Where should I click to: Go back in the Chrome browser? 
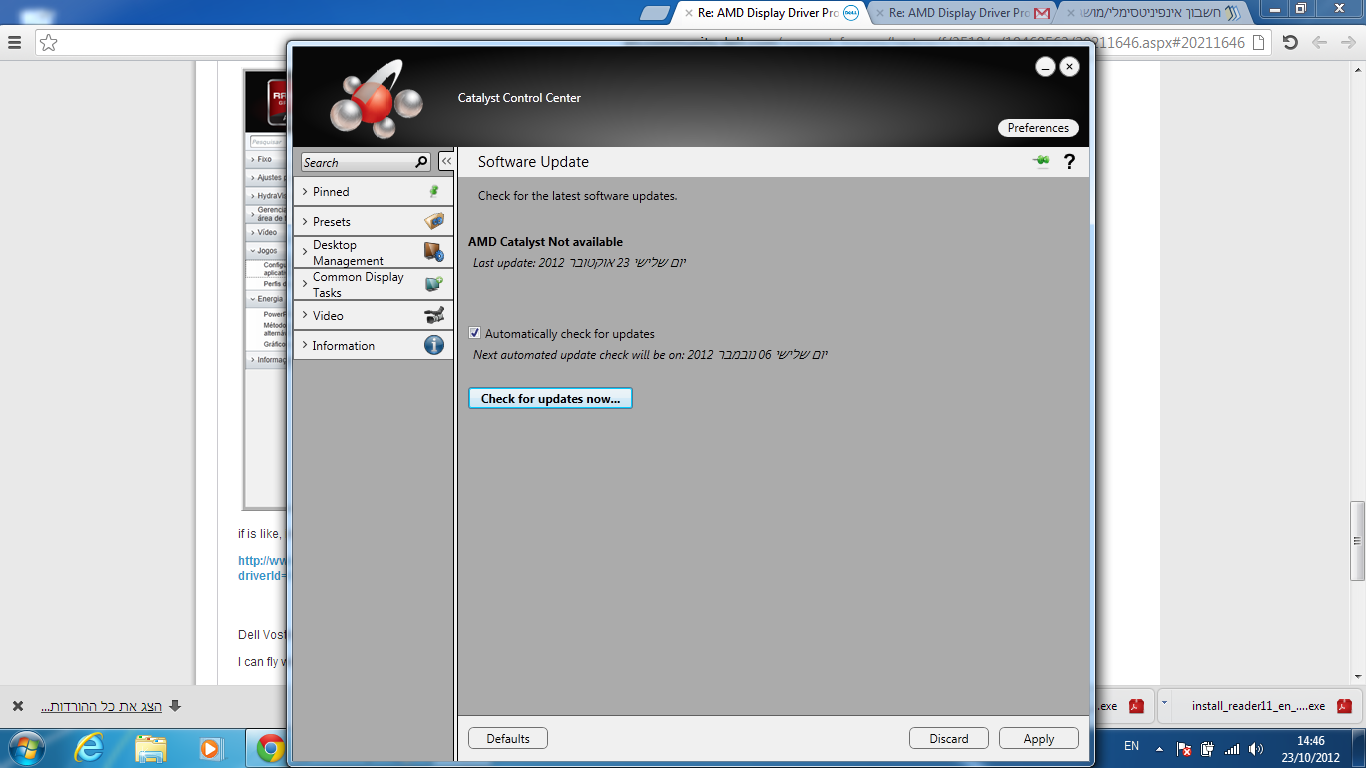pos(1347,42)
